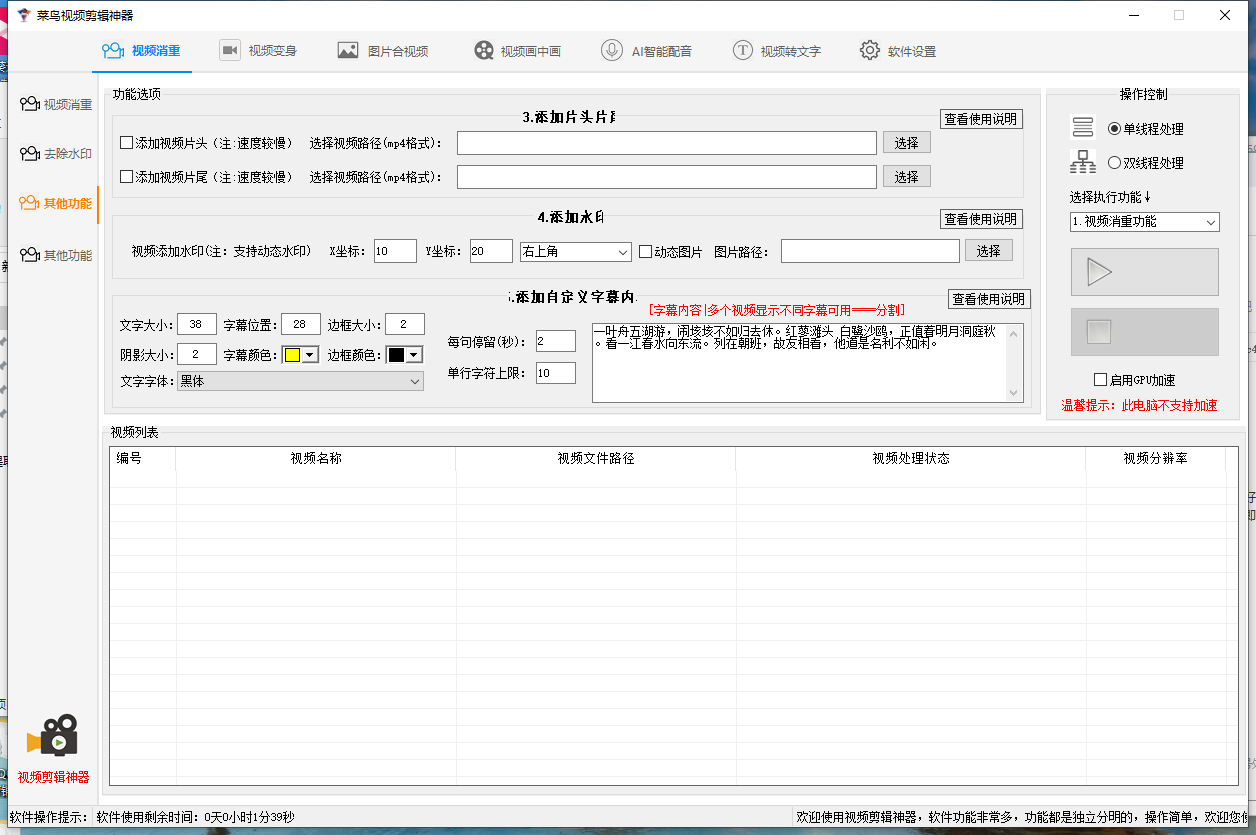1256x835 pixels.
Task: Toggle the 动态图片 checkbox
Action: coord(646,252)
